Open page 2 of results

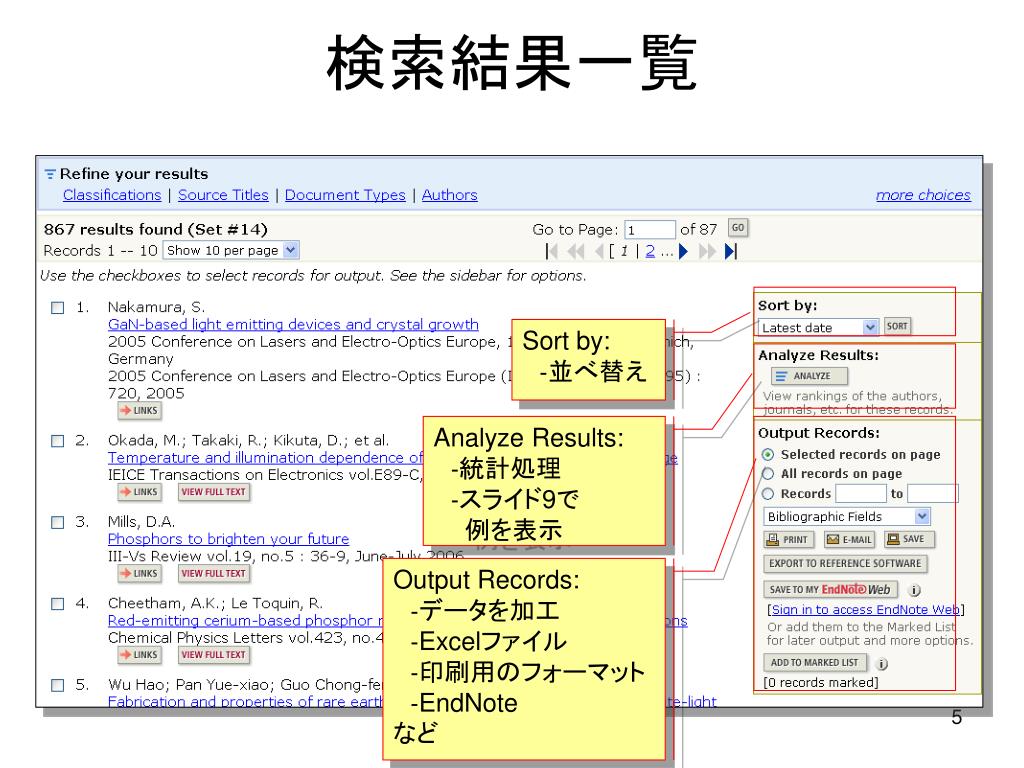650,251
